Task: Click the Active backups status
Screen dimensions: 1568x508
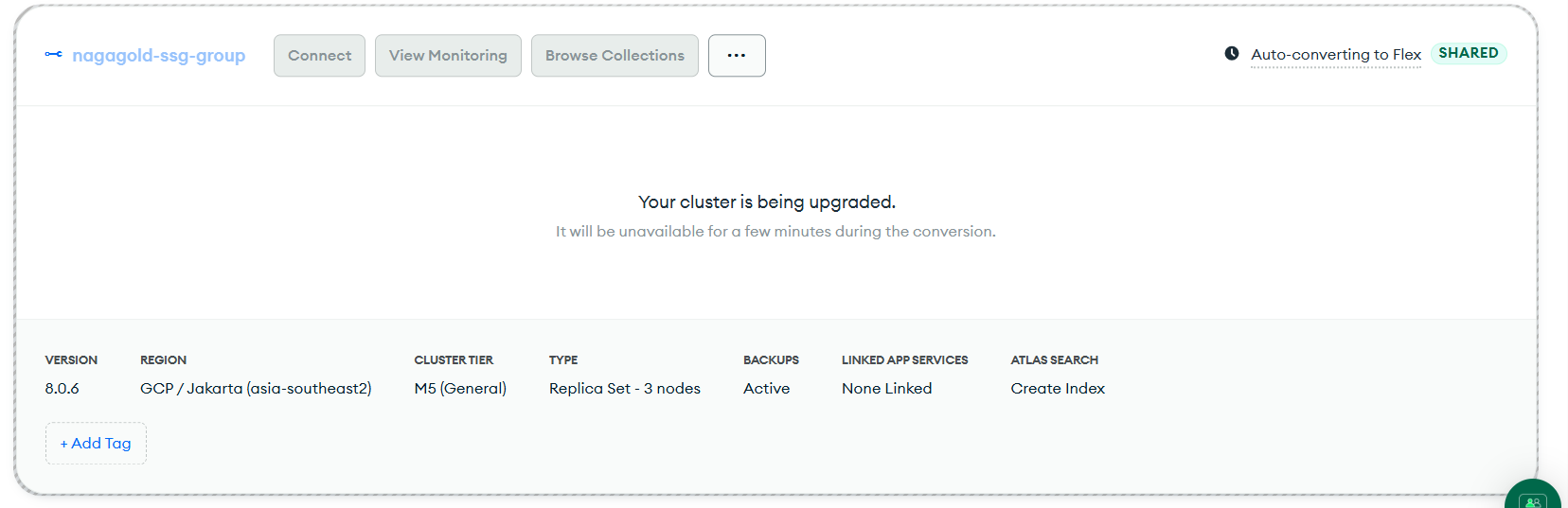Action: tap(766, 389)
